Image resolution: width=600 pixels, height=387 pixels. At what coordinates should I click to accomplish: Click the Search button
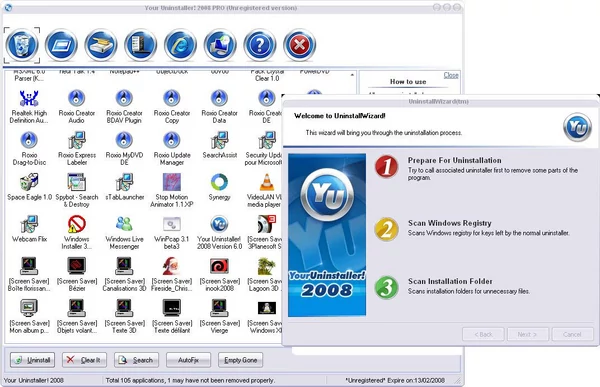137,360
